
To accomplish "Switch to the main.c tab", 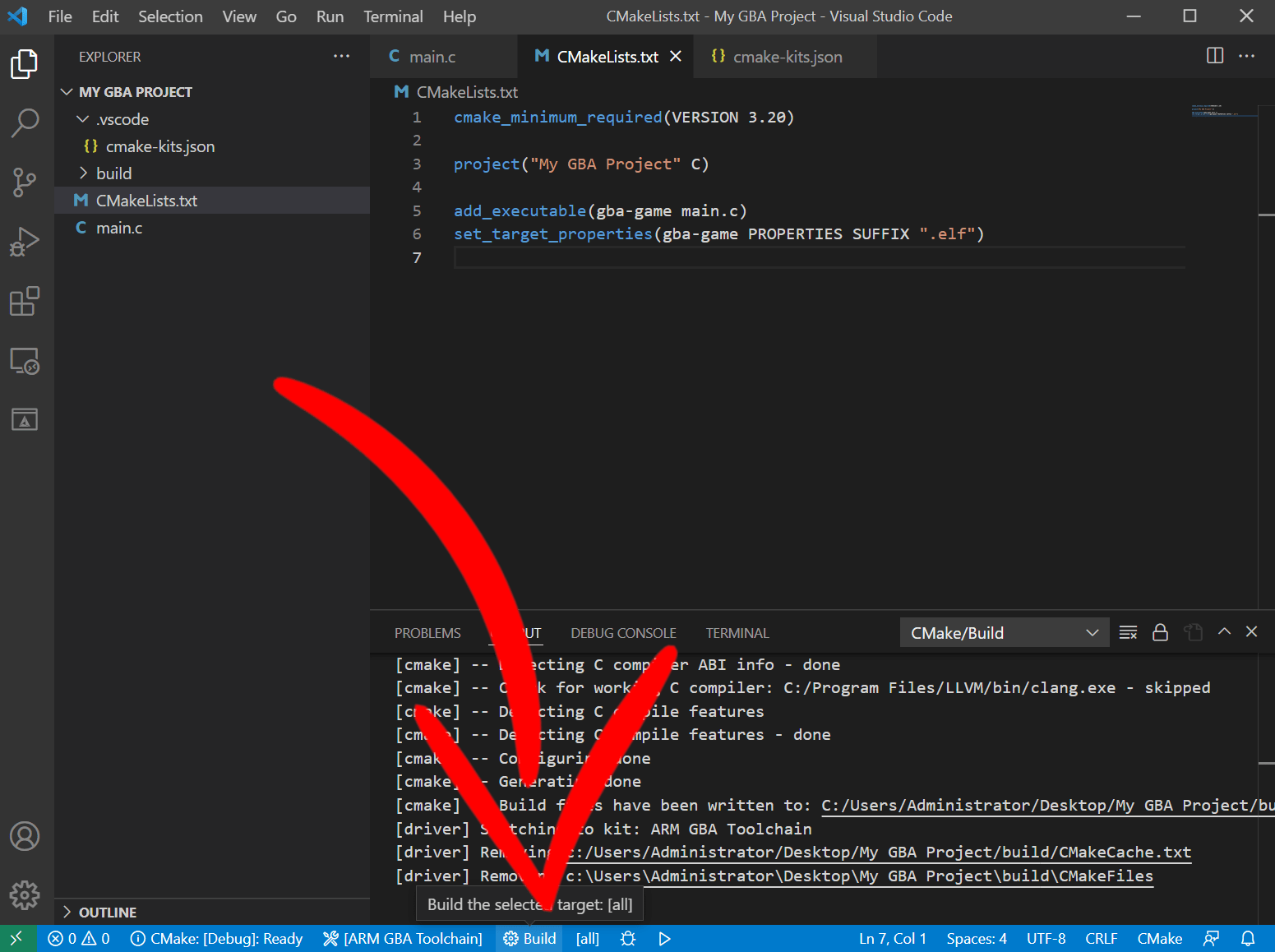I will [430, 56].
